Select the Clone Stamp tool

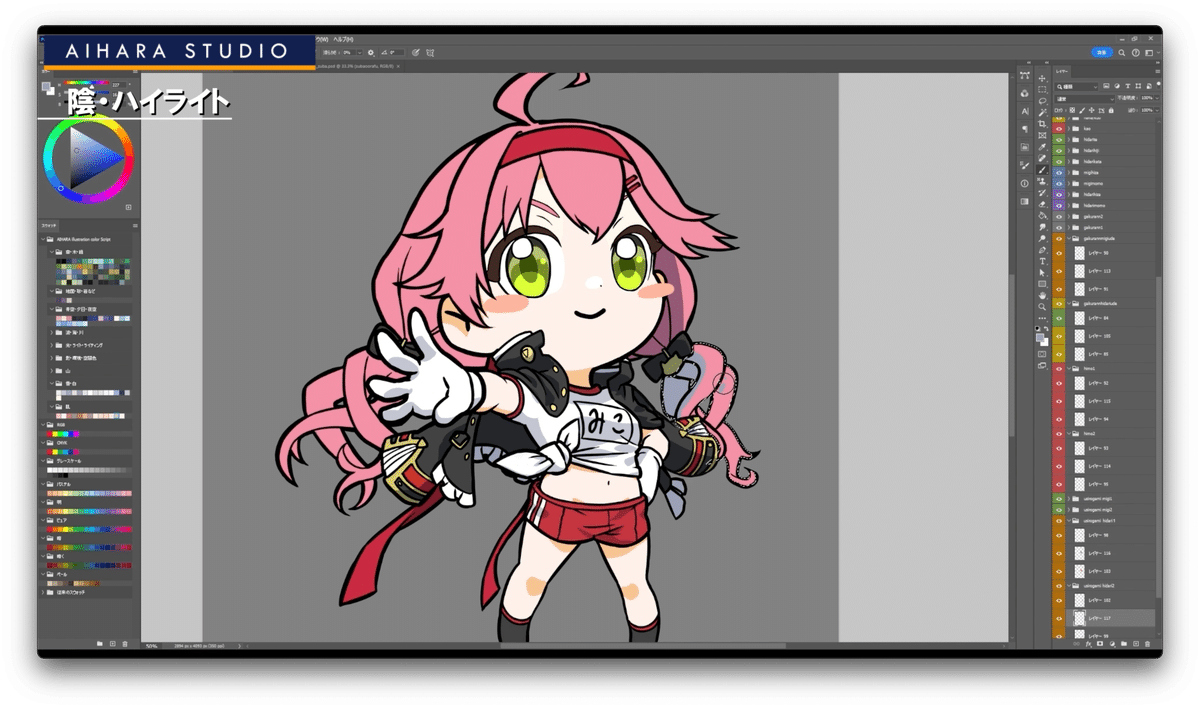[x=1042, y=181]
